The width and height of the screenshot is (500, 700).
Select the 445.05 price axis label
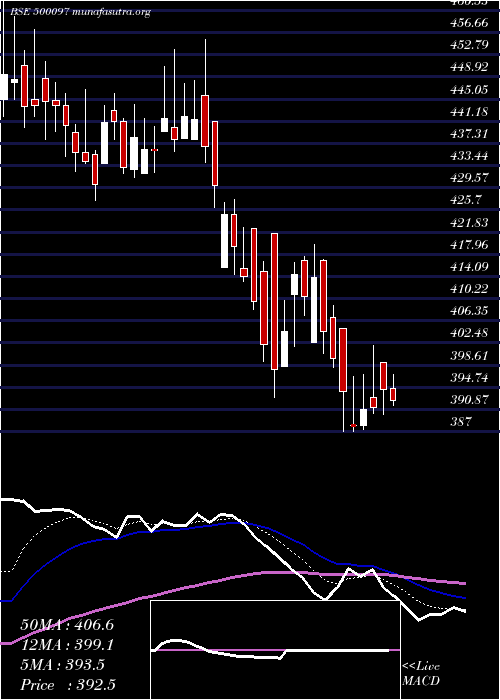pos(468,90)
